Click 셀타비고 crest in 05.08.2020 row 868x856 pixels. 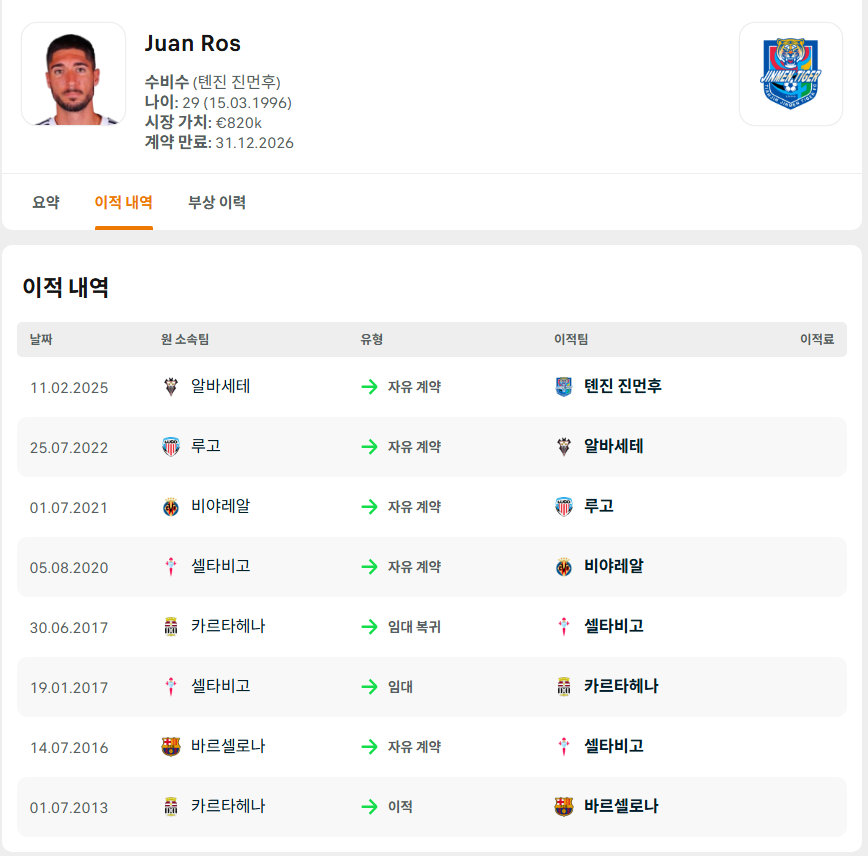point(170,567)
